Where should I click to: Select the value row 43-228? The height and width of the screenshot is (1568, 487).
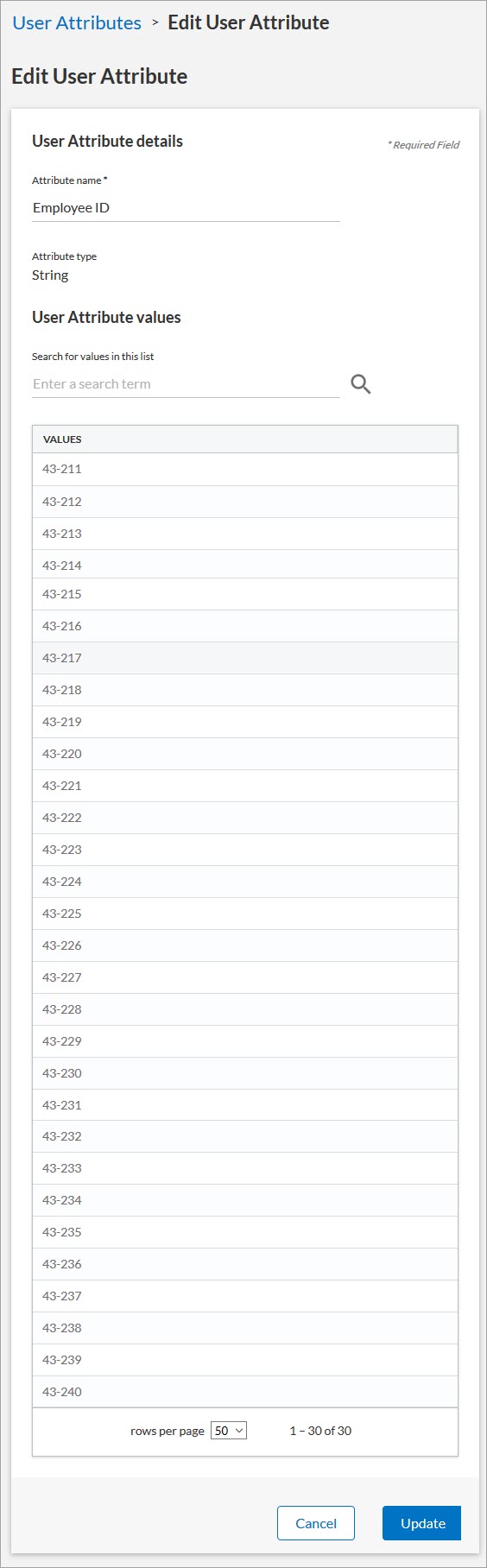point(245,1009)
